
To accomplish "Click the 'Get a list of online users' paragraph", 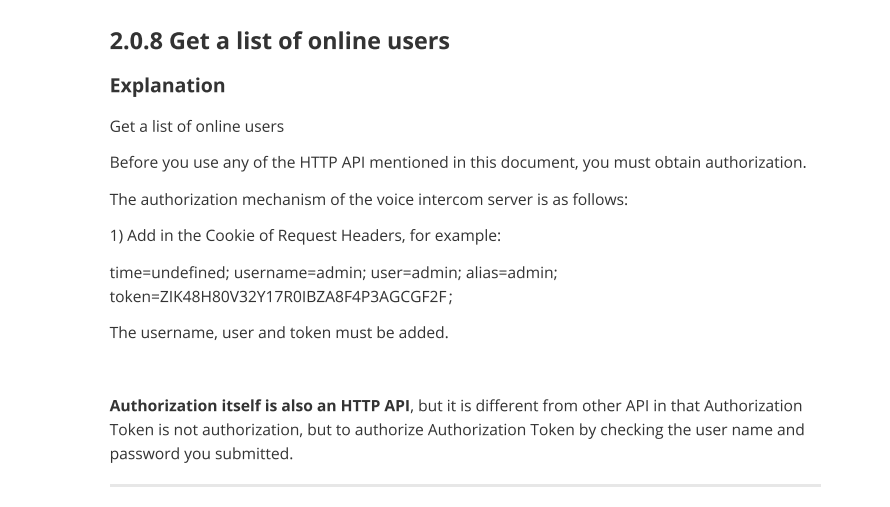I will tap(196, 126).
